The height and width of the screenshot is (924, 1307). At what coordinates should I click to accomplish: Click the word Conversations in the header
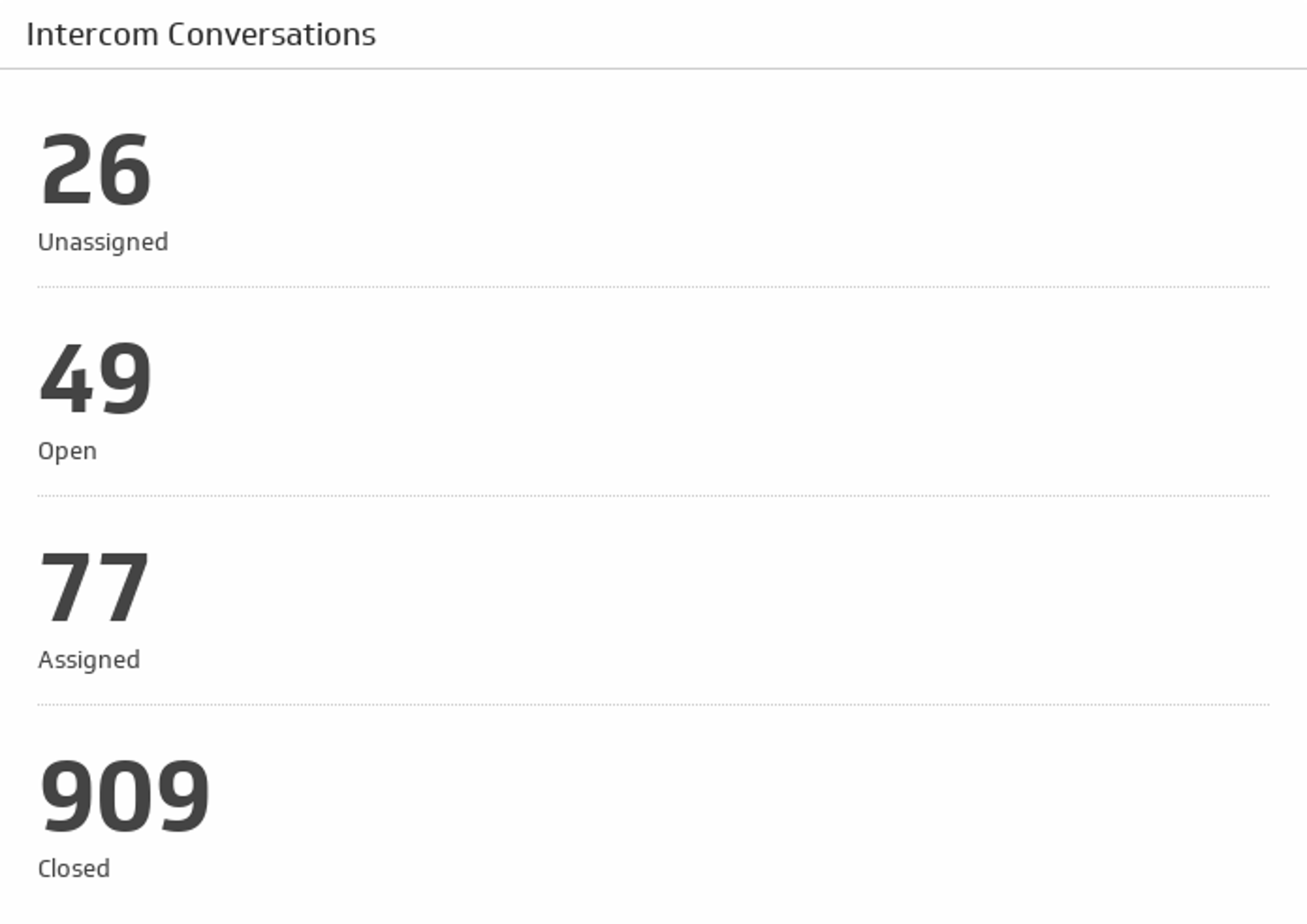pos(271,34)
